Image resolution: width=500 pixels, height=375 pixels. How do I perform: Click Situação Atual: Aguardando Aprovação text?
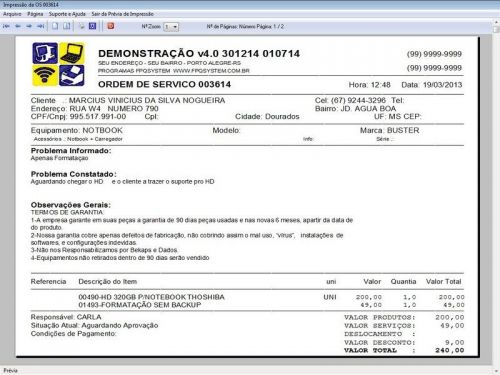(x=94, y=325)
